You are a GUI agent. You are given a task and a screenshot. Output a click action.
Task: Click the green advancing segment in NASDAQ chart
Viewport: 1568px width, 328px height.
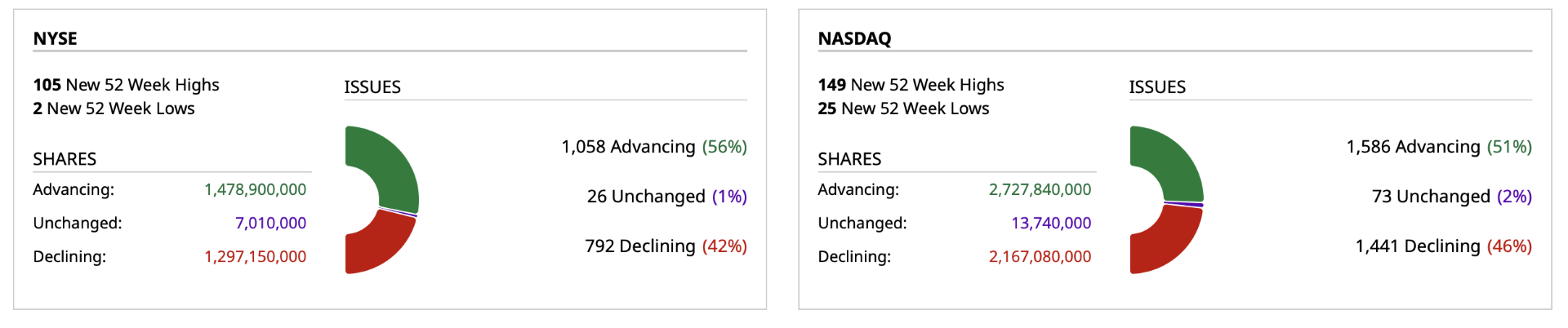click(1175, 163)
